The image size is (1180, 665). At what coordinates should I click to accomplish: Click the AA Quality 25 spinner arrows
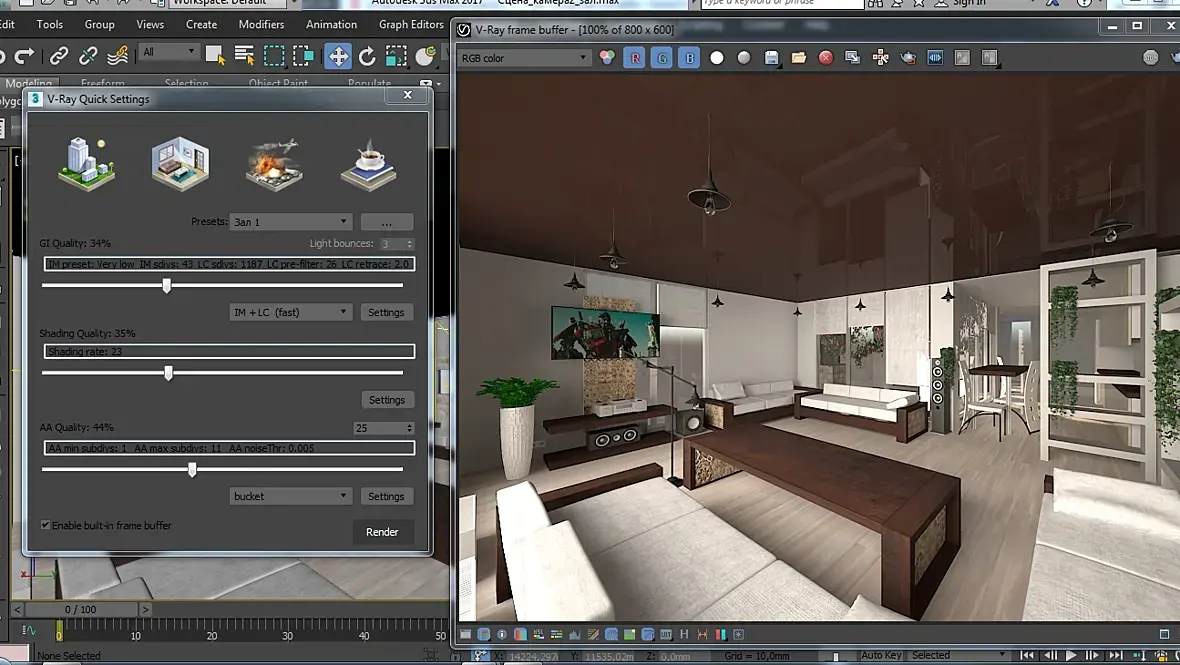409,428
